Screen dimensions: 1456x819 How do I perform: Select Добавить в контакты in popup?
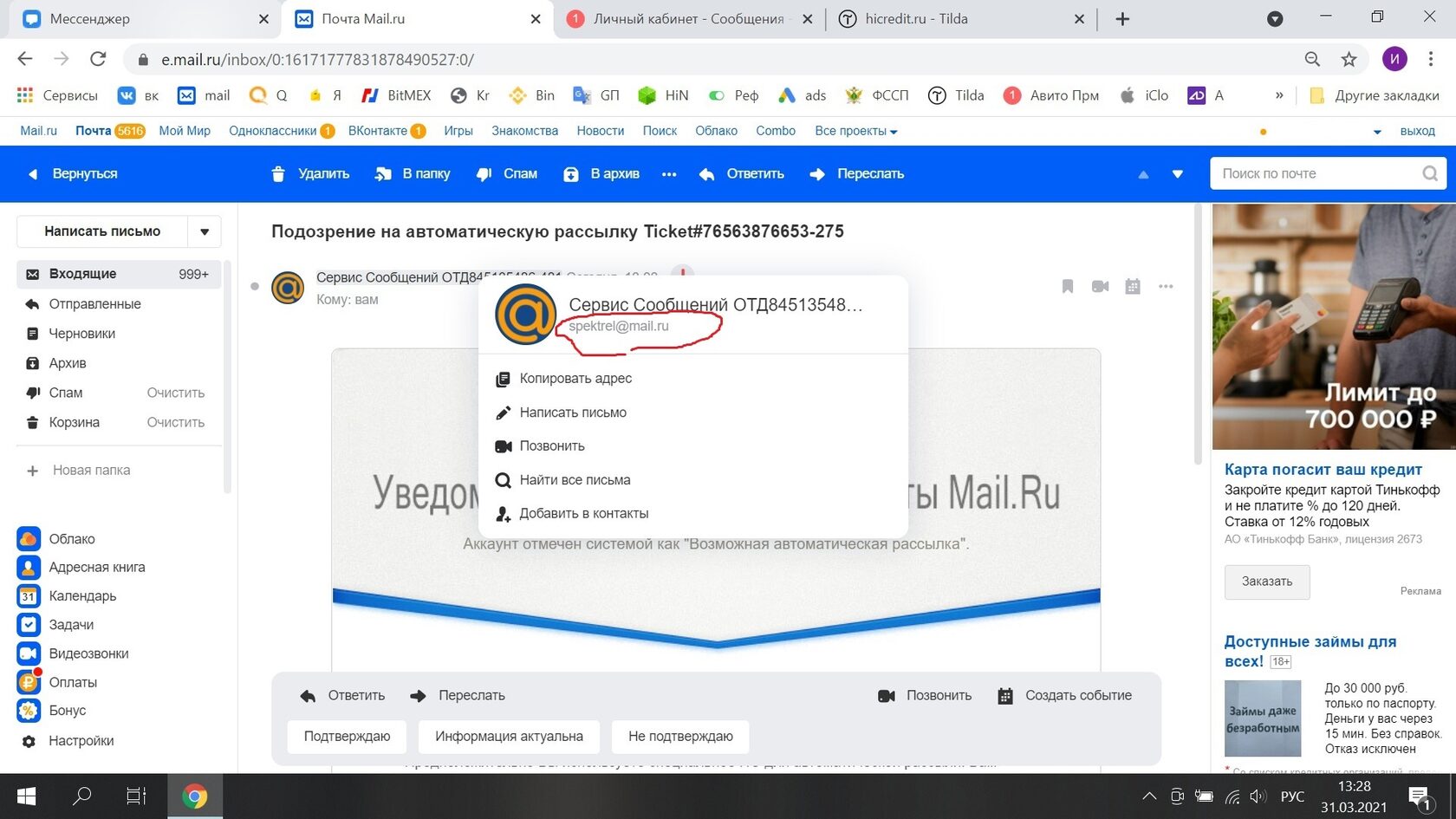pyautogui.click(x=584, y=514)
